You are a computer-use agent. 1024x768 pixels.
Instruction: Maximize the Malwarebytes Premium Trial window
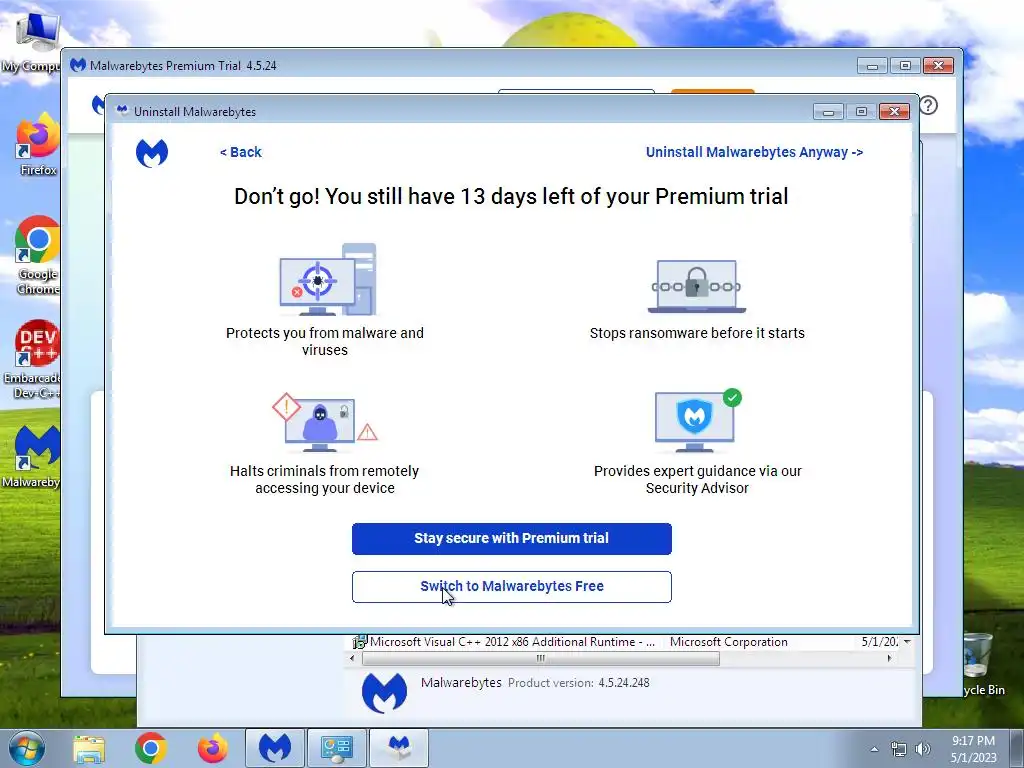[905, 65]
